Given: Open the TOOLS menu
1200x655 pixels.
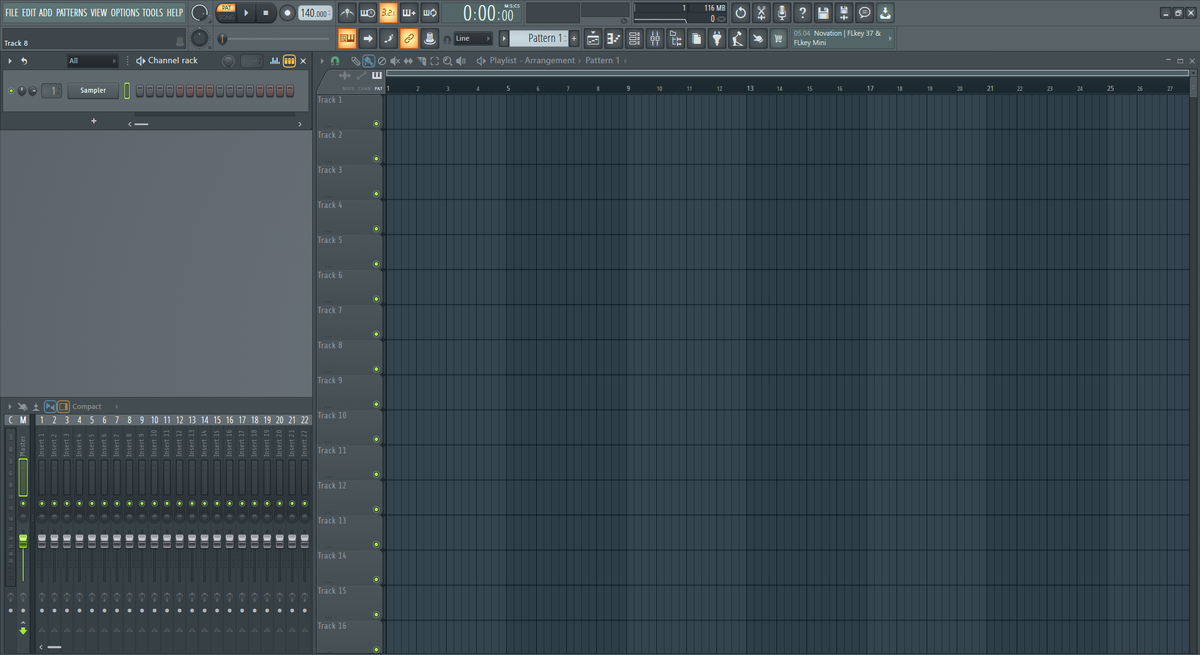Looking at the screenshot, I should [152, 13].
